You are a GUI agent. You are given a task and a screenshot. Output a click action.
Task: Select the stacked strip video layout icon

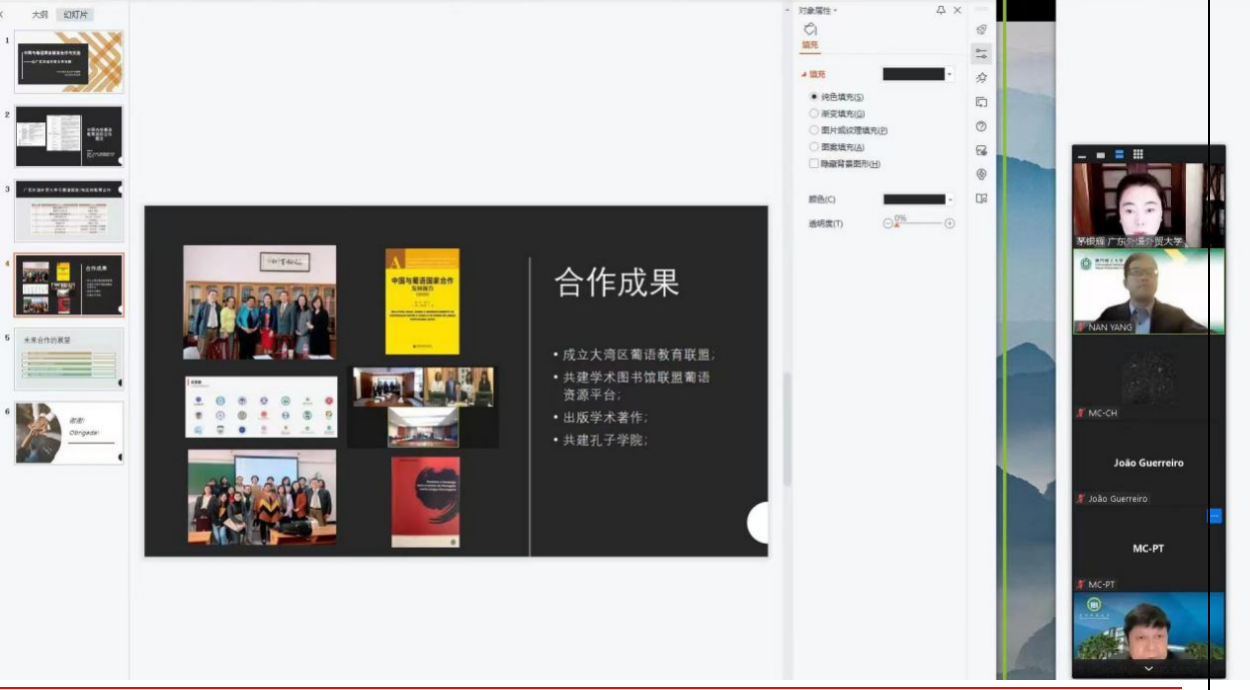pos(1119,154)
